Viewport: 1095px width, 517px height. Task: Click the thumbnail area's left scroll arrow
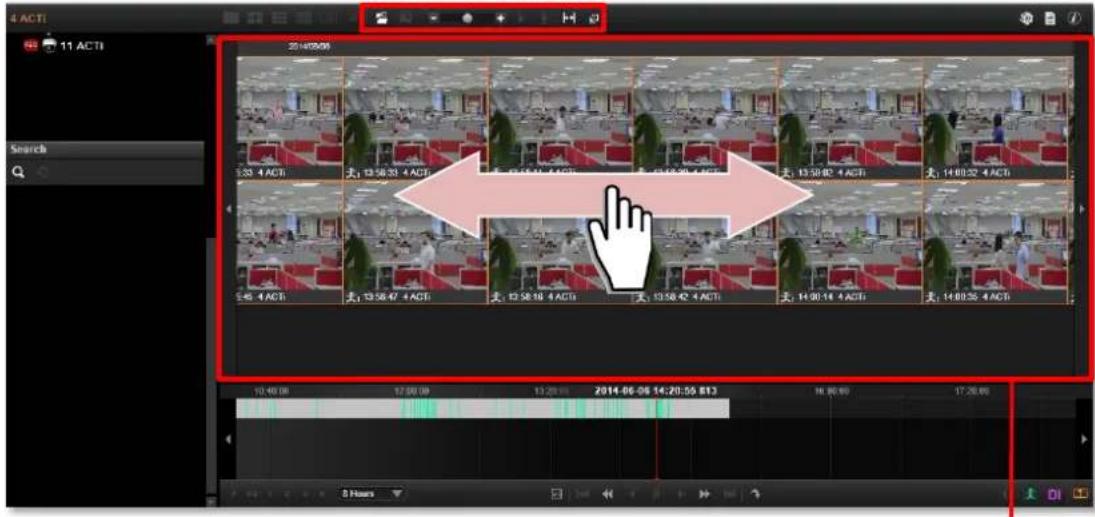pyautogui.click(x=228, y=208)
